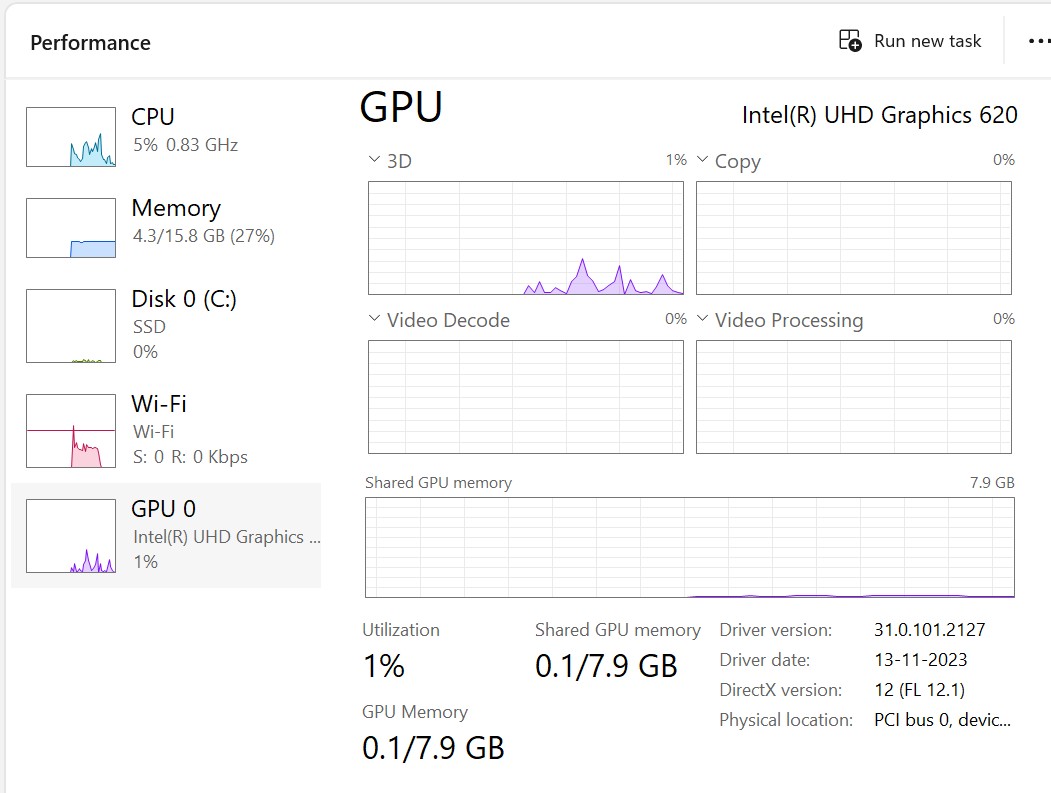Open the Copy graph engine dropdown
This screenshot has height=793, width=1051.
pos(703,160)
